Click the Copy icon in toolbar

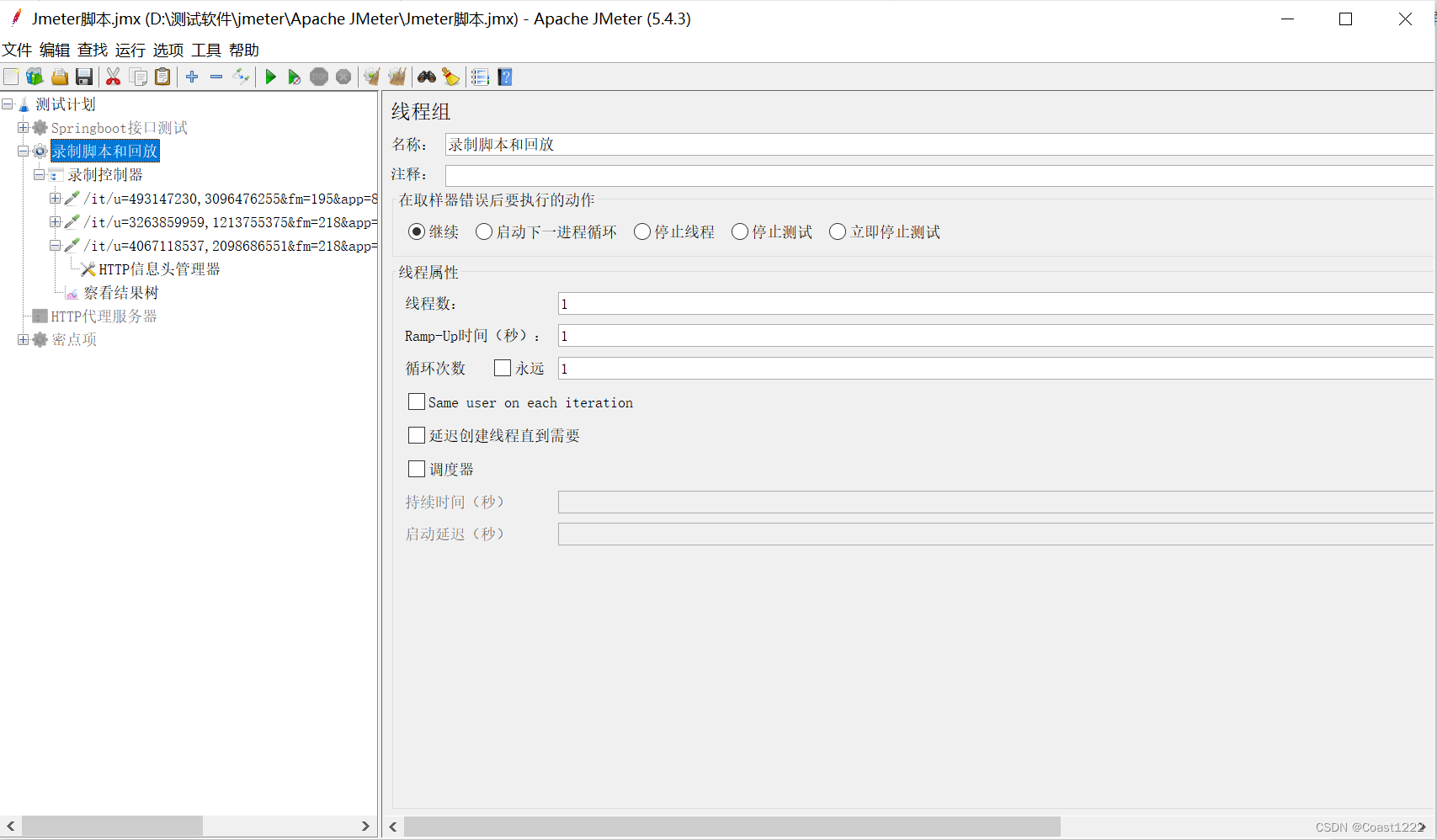[x=138, y=77]
